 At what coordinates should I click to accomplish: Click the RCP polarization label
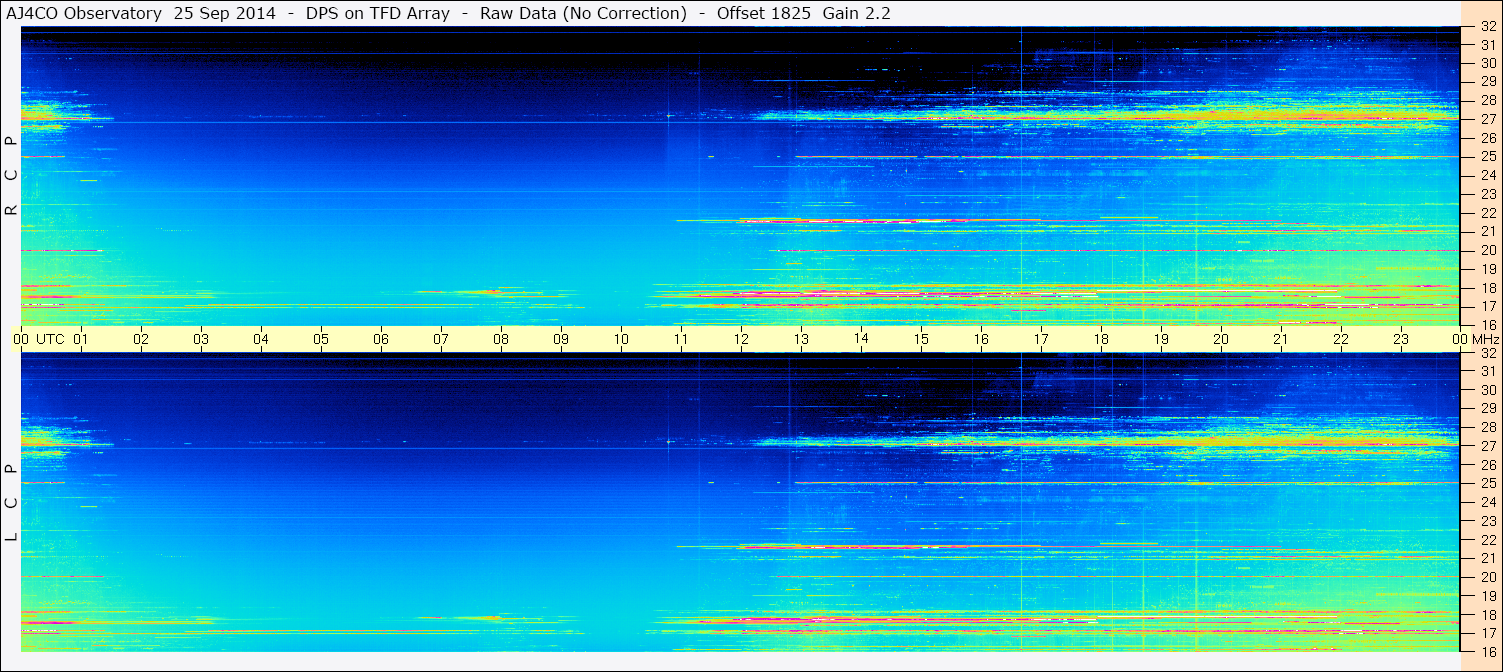point(11,175)
